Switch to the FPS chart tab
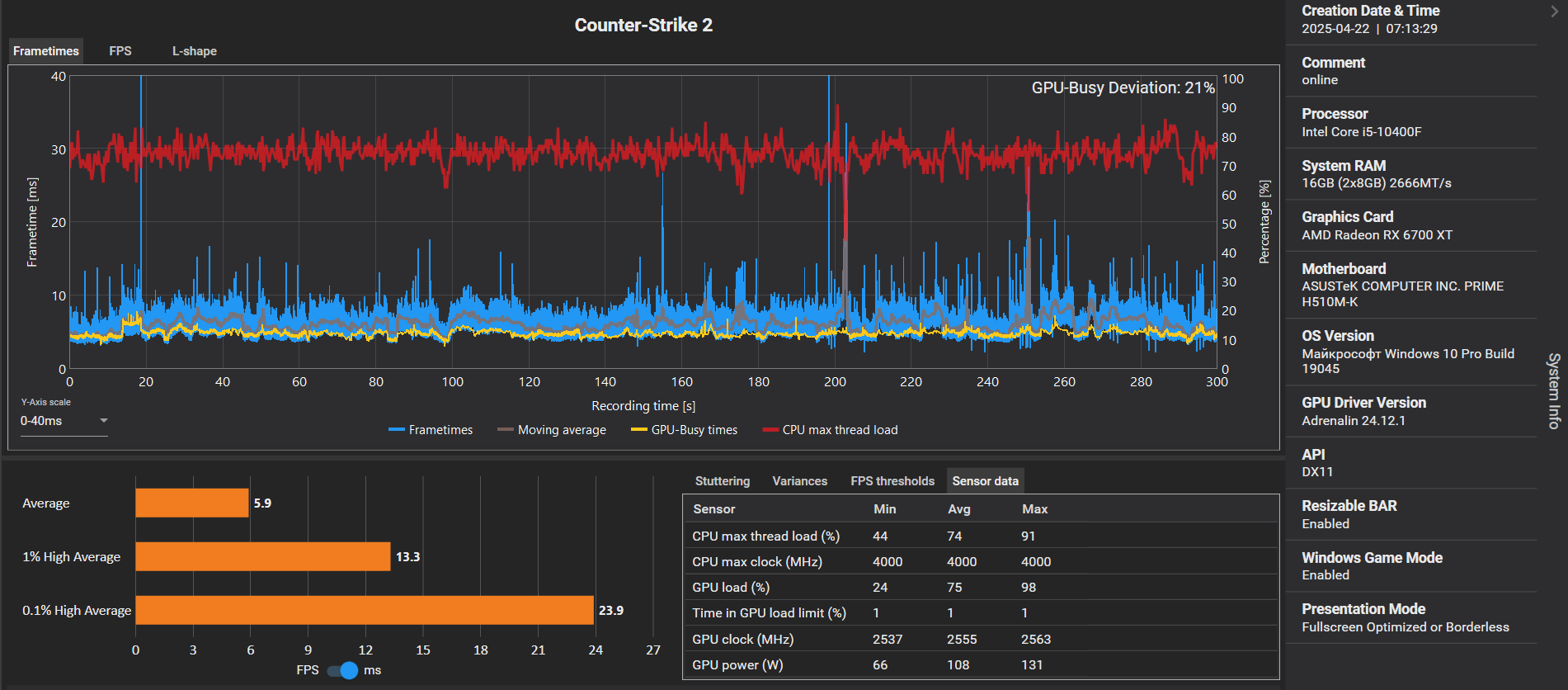Viewport: 1568px width, 690px height. coord(120,51)
